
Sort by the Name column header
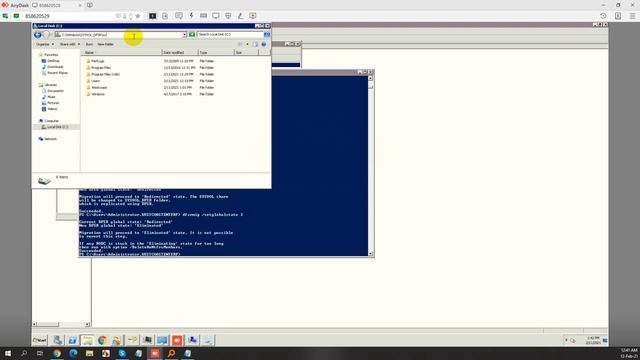122,53
